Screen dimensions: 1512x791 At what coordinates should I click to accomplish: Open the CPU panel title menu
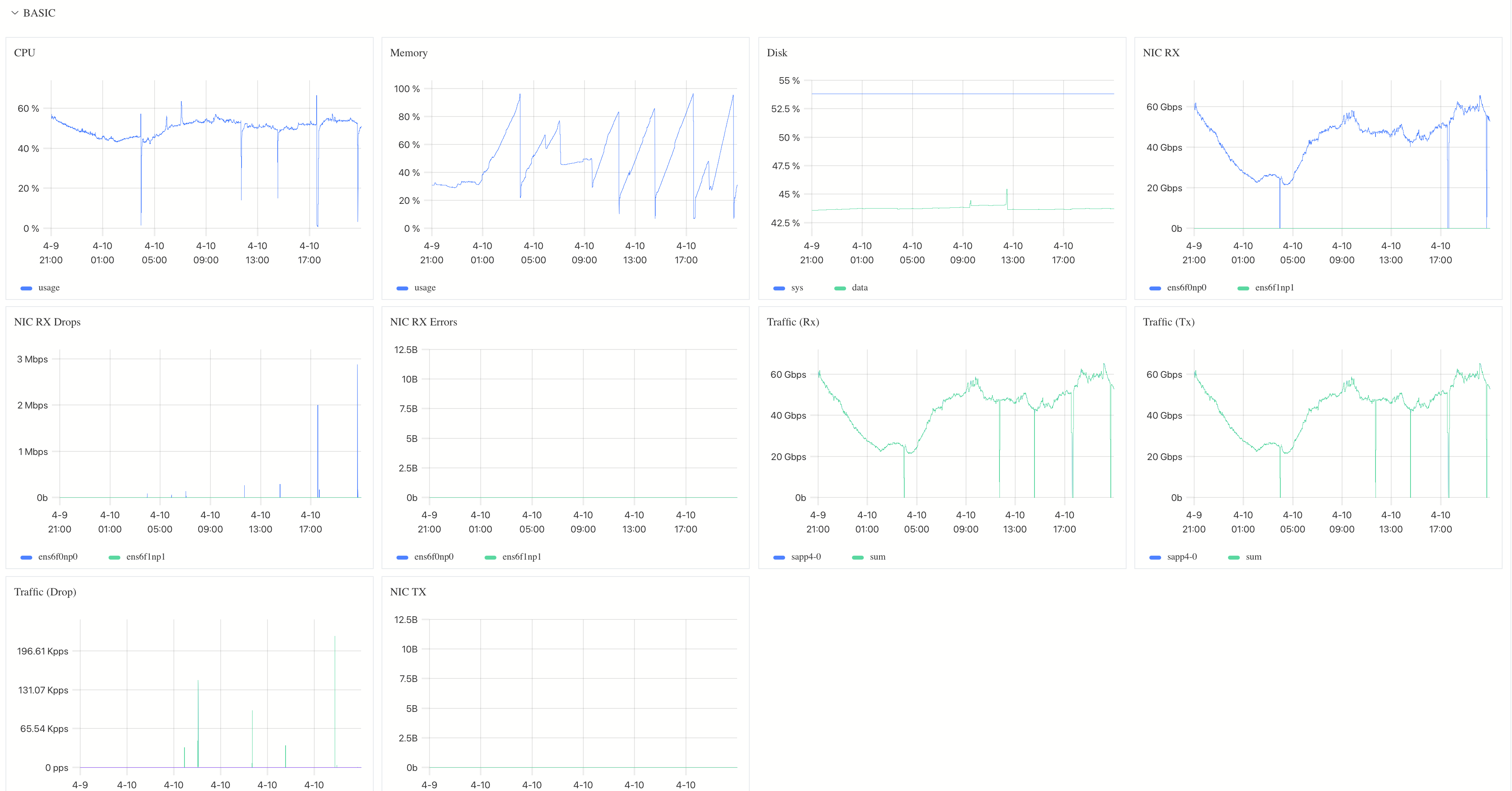[x=25, y=53]
